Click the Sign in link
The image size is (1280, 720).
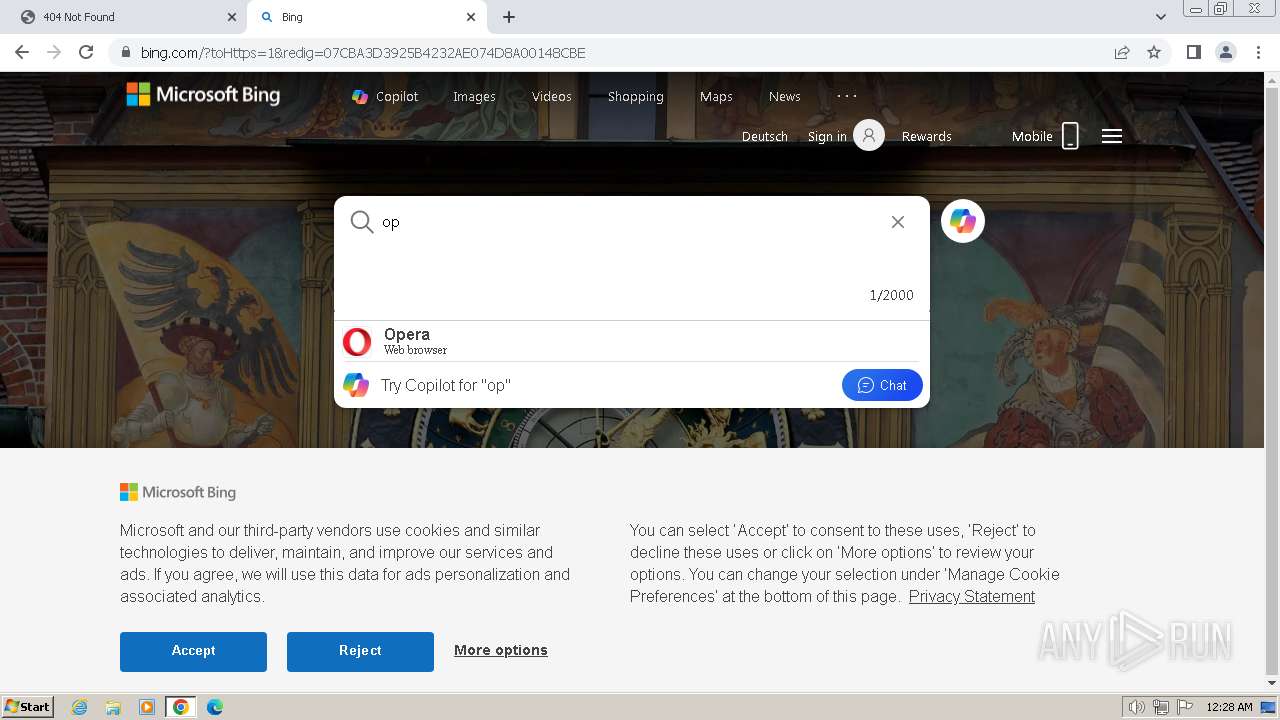[827, 136]
